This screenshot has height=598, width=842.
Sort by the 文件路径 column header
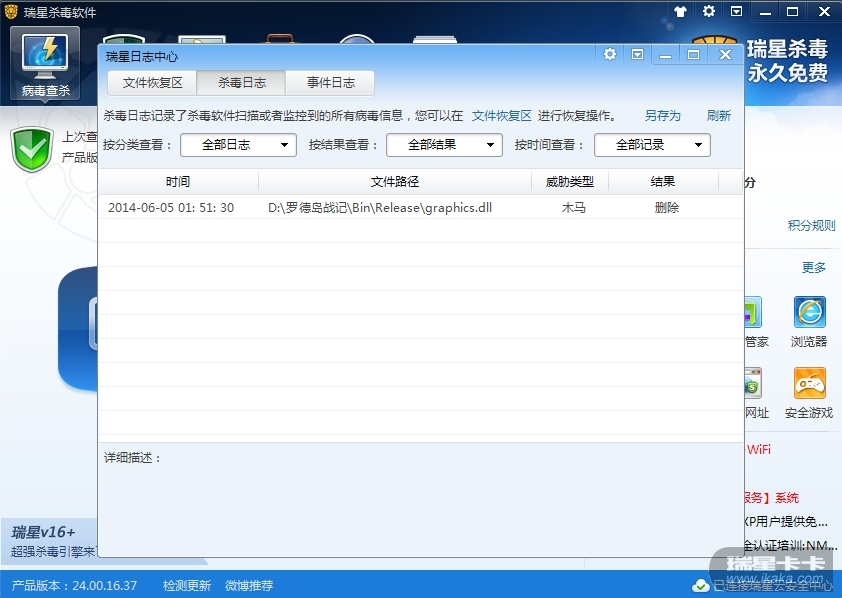pyautogui.click(x=395, y=182)
